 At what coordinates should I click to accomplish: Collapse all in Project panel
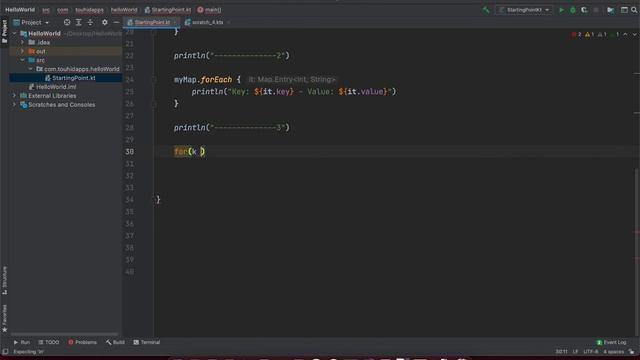(x=90, y=22)
